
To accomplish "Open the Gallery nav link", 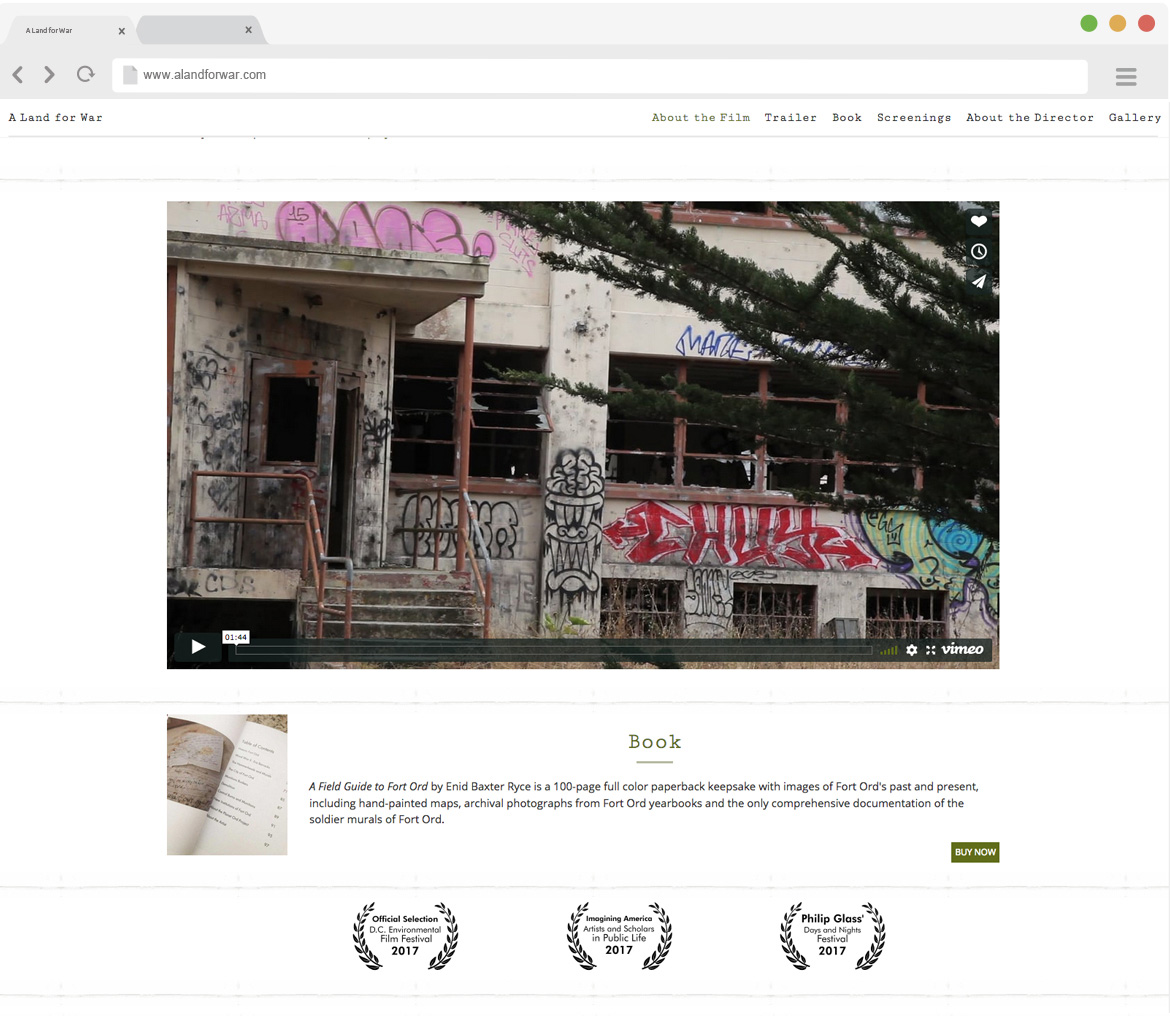I will (x=1134, y=118).
